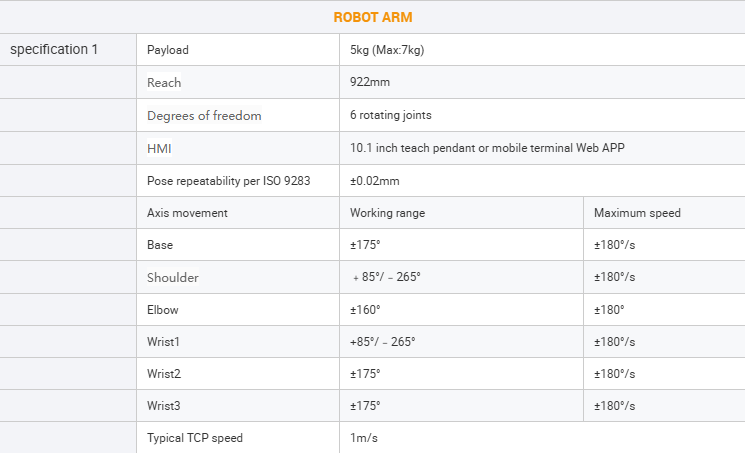Image resolution: width=745 pixels, height=453 pixels.
Task: Select the Wrist1 row label
Action: (x=163, y=342)
